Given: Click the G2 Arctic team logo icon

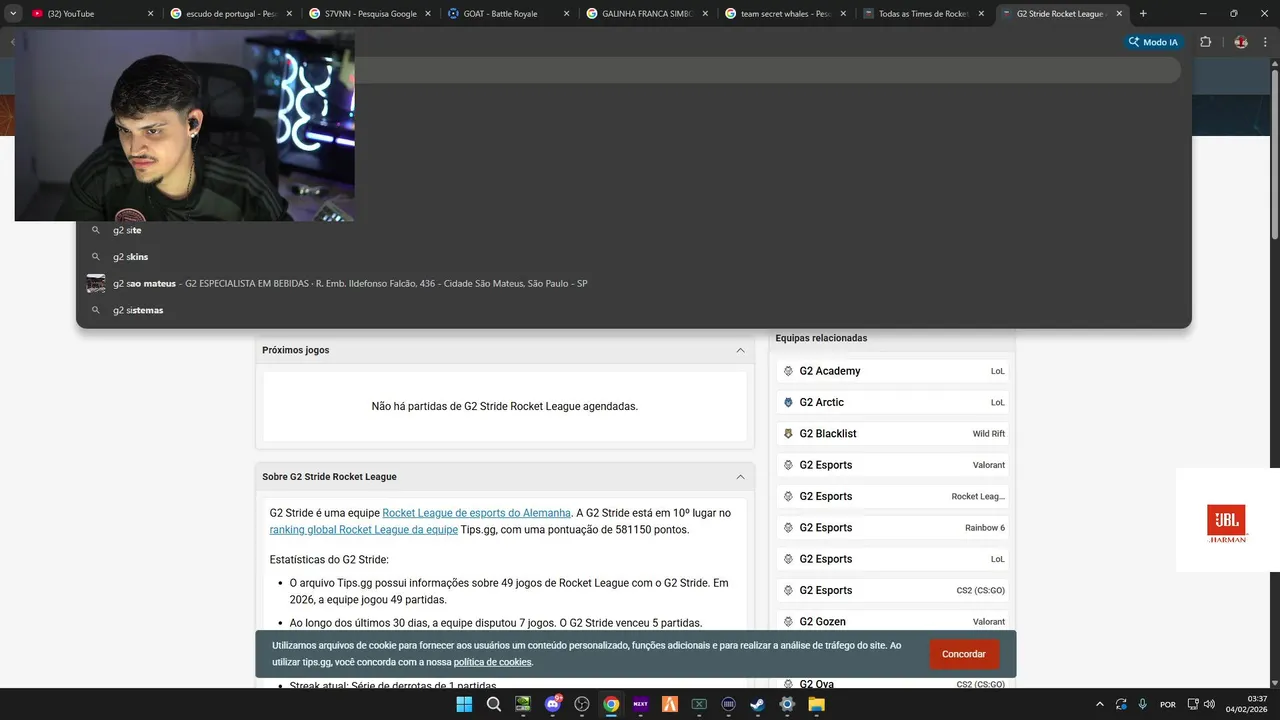Looking at the screenshot, I should [788, 402].
